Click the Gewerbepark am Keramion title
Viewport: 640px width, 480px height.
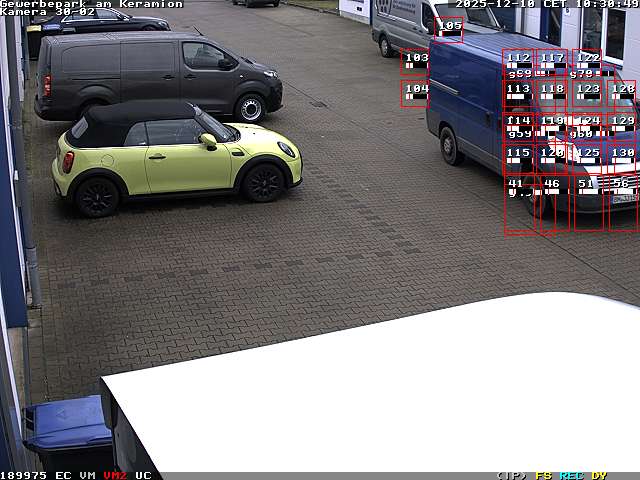pyautogui.click(x=91, y=4)
